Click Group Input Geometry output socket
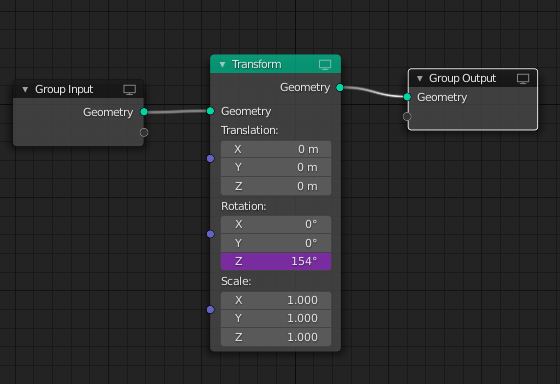The width and height of the screenshot is (560, 384). pyautogui.click(x=144, y=112)
